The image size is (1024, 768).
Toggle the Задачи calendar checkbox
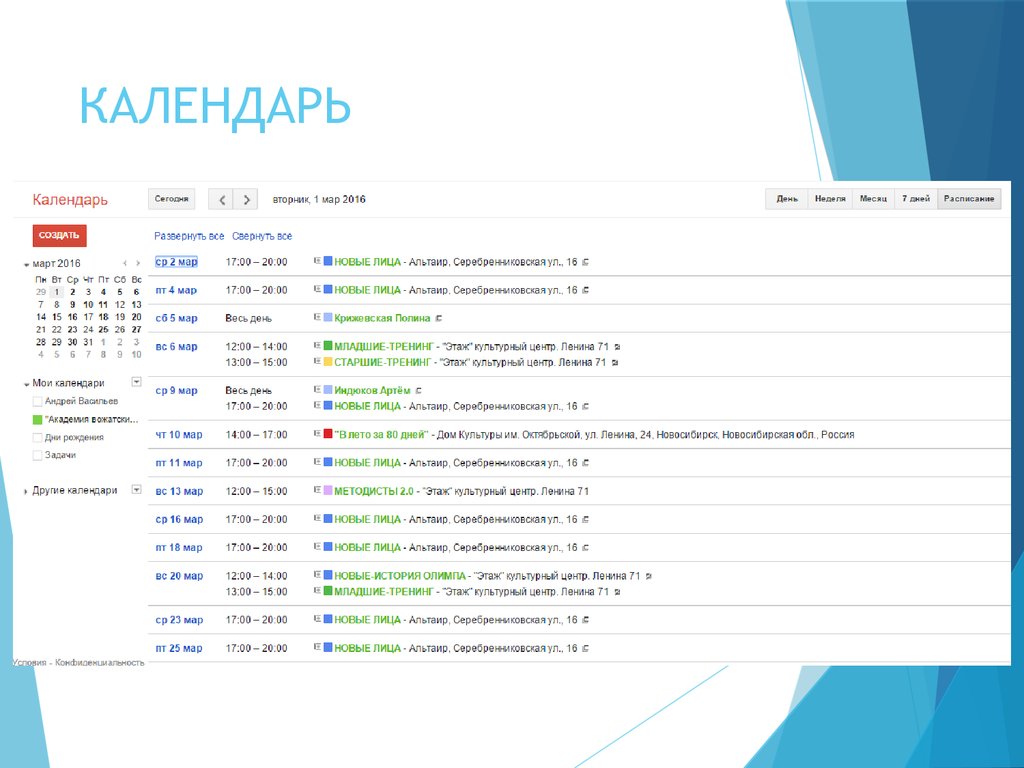coord(38,455)
